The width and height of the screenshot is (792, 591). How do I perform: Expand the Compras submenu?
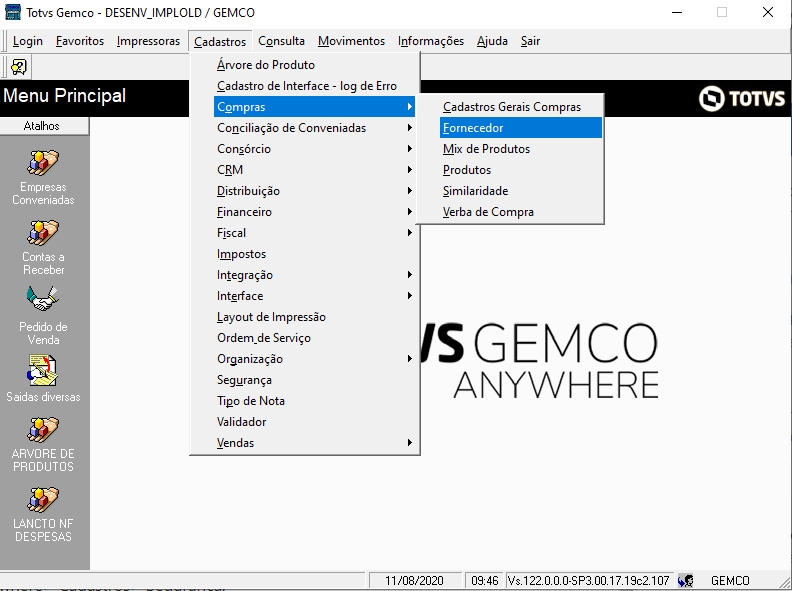point(315,107)
